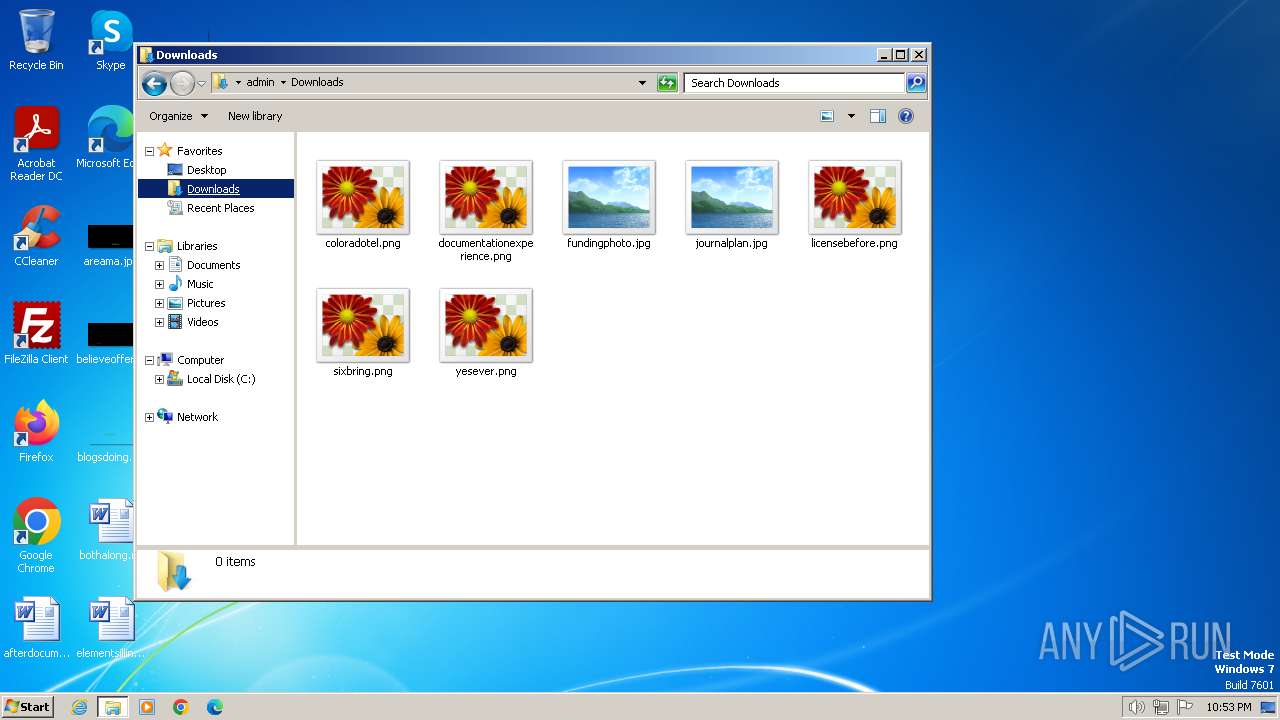
Task: Click Windows Media Player taskbar icon
Action: 147,707
